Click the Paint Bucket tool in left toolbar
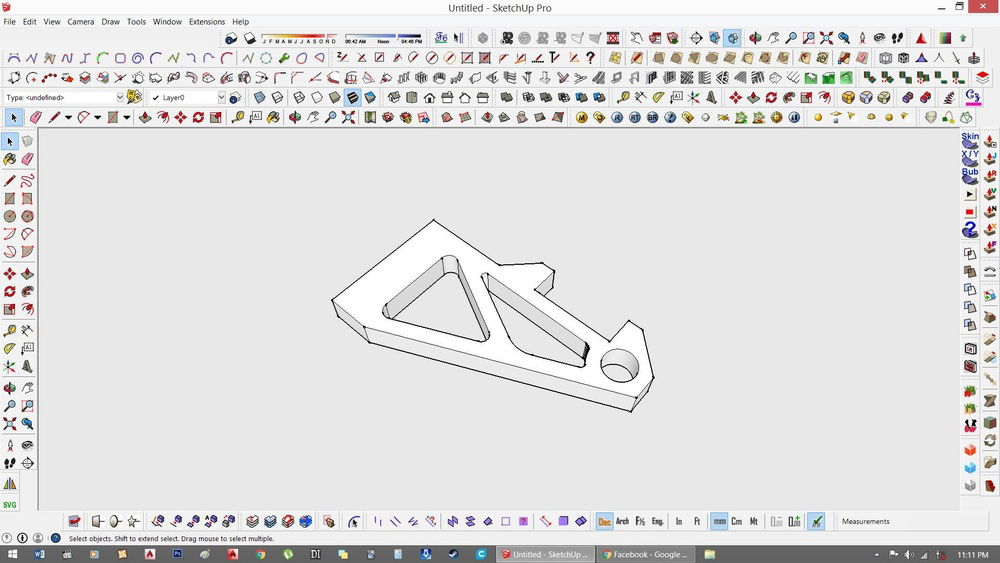 (10, 159)
